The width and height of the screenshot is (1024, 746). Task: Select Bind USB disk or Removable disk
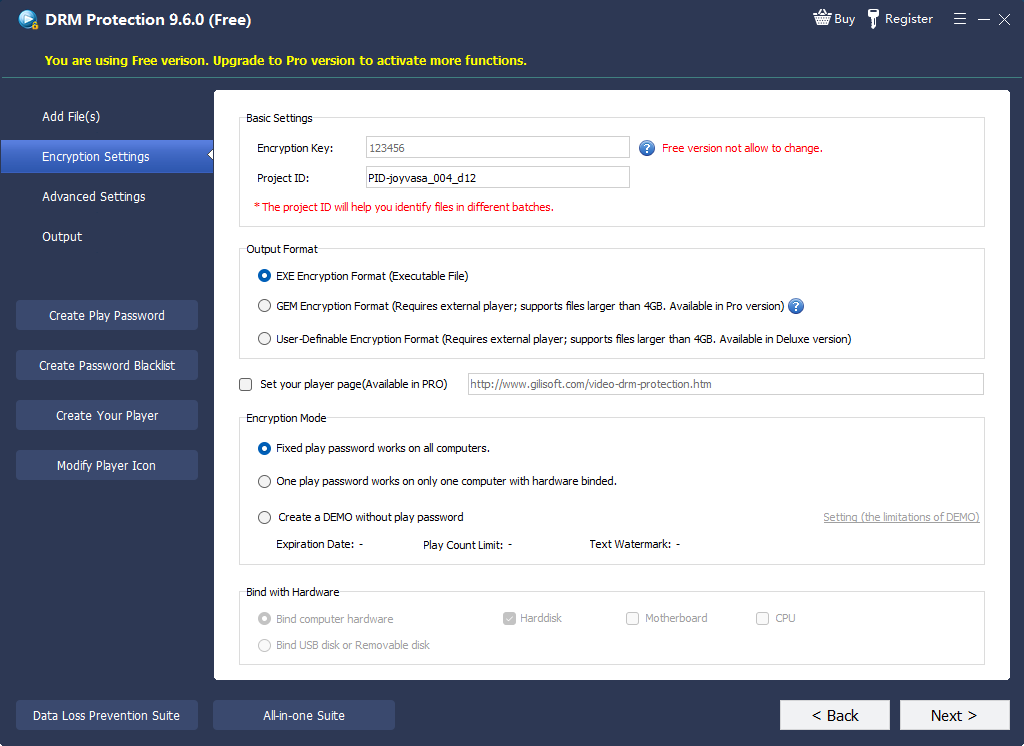pyautogui.click(x=264, y=645)
